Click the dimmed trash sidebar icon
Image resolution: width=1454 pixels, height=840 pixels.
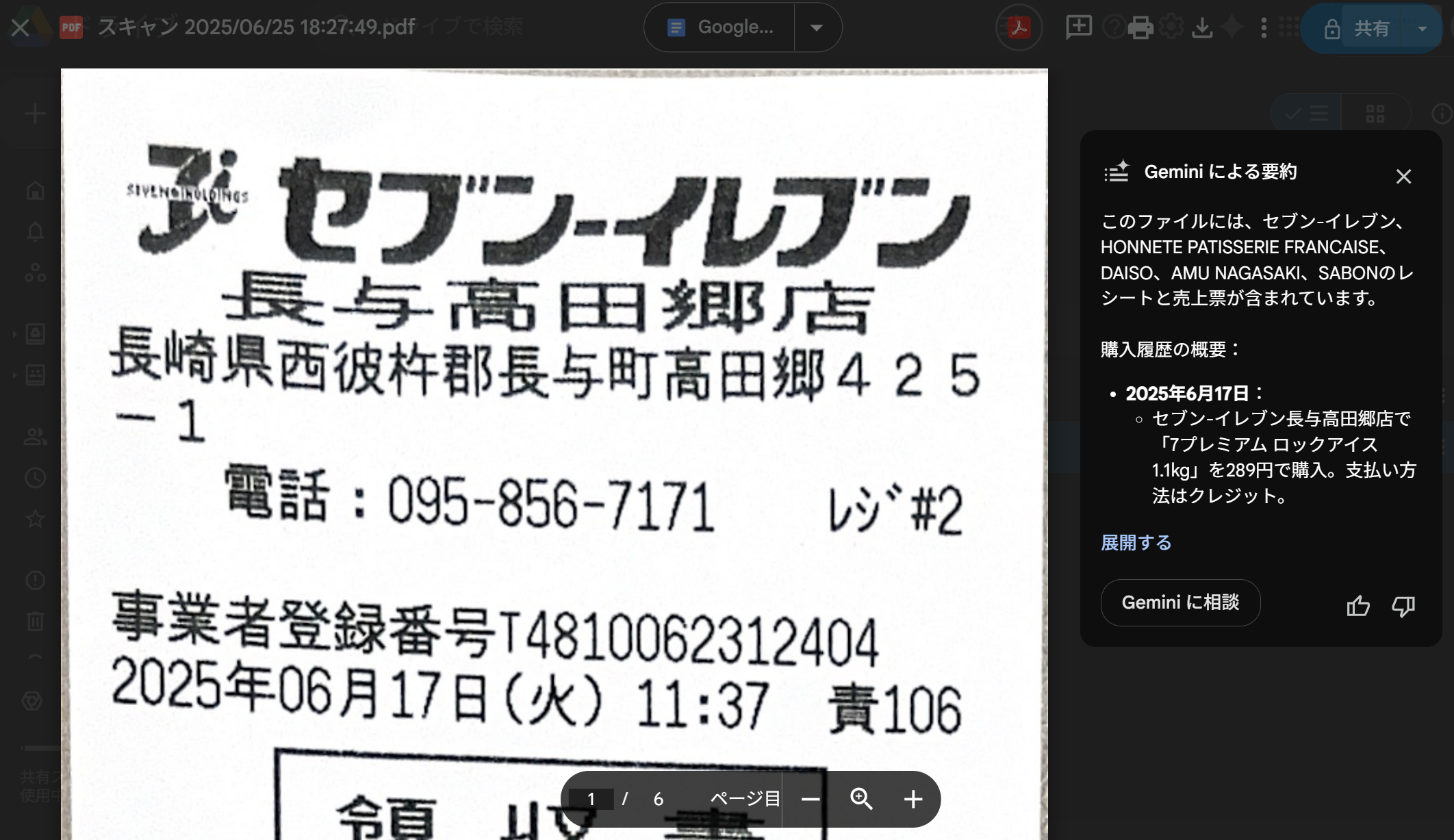(x=35, y=622)
